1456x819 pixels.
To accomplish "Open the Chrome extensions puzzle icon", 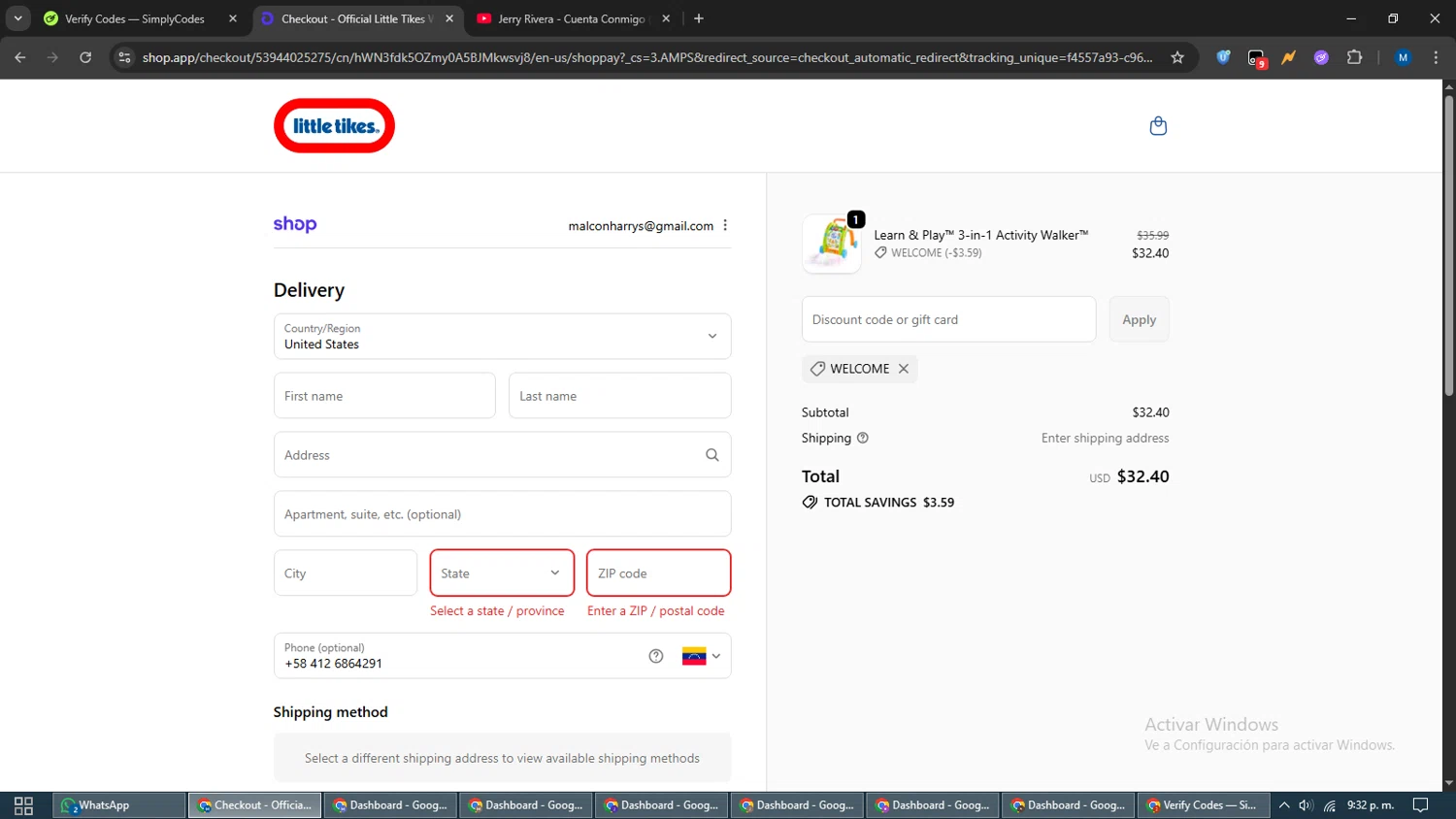I will pyautogui.click(x=1355, y=57).
